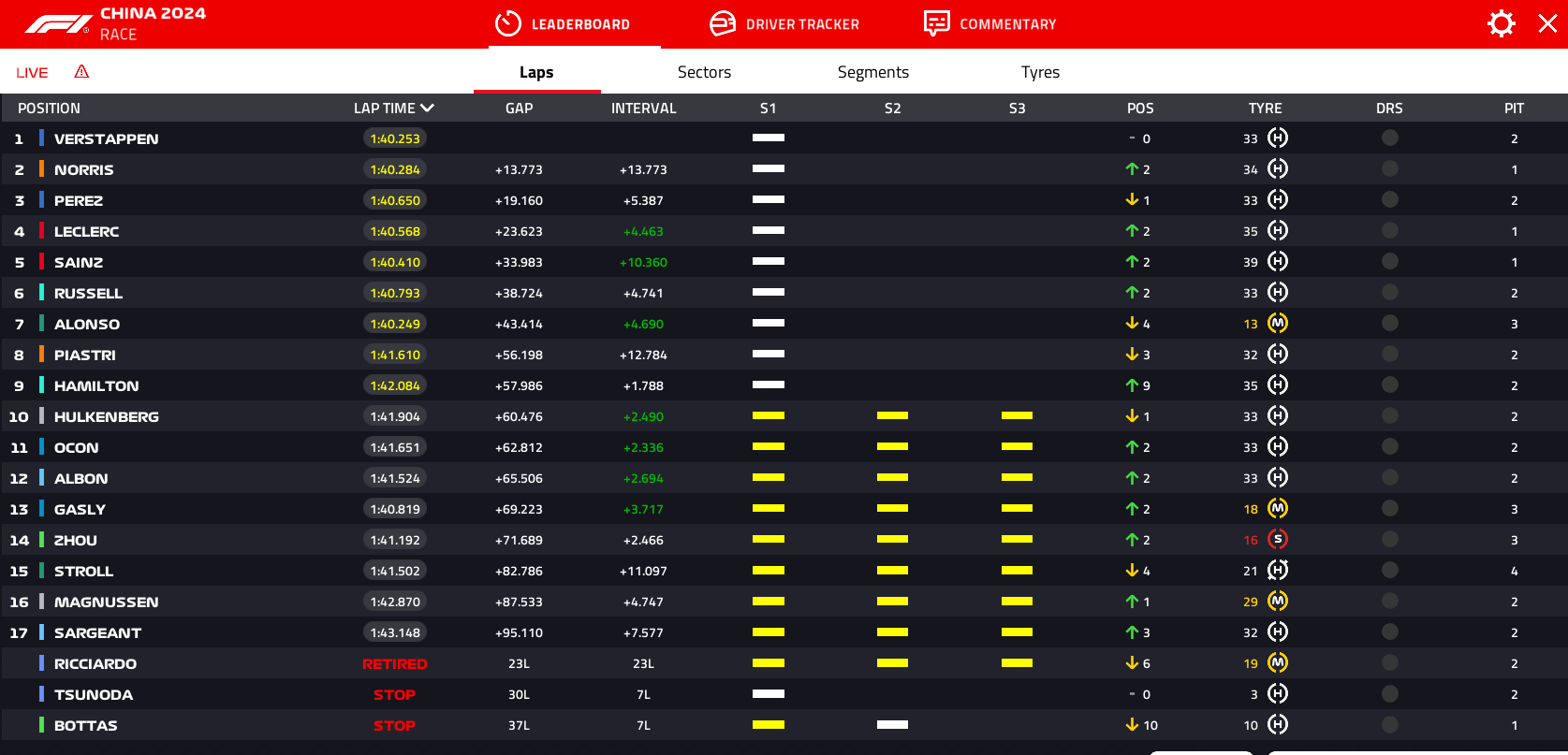Click Alonso's DRS indicator dot
This screenshot has height=755, width=1568.
1390,324
